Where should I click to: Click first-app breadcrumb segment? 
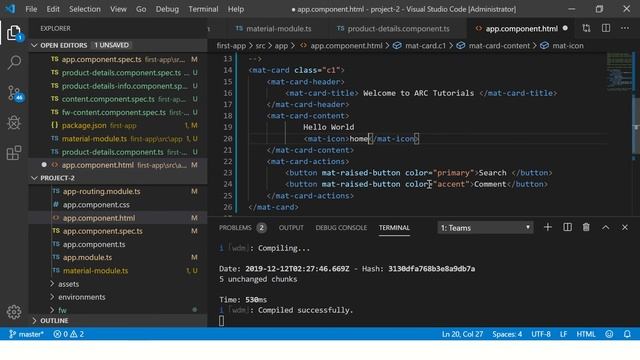pos(231,46)
